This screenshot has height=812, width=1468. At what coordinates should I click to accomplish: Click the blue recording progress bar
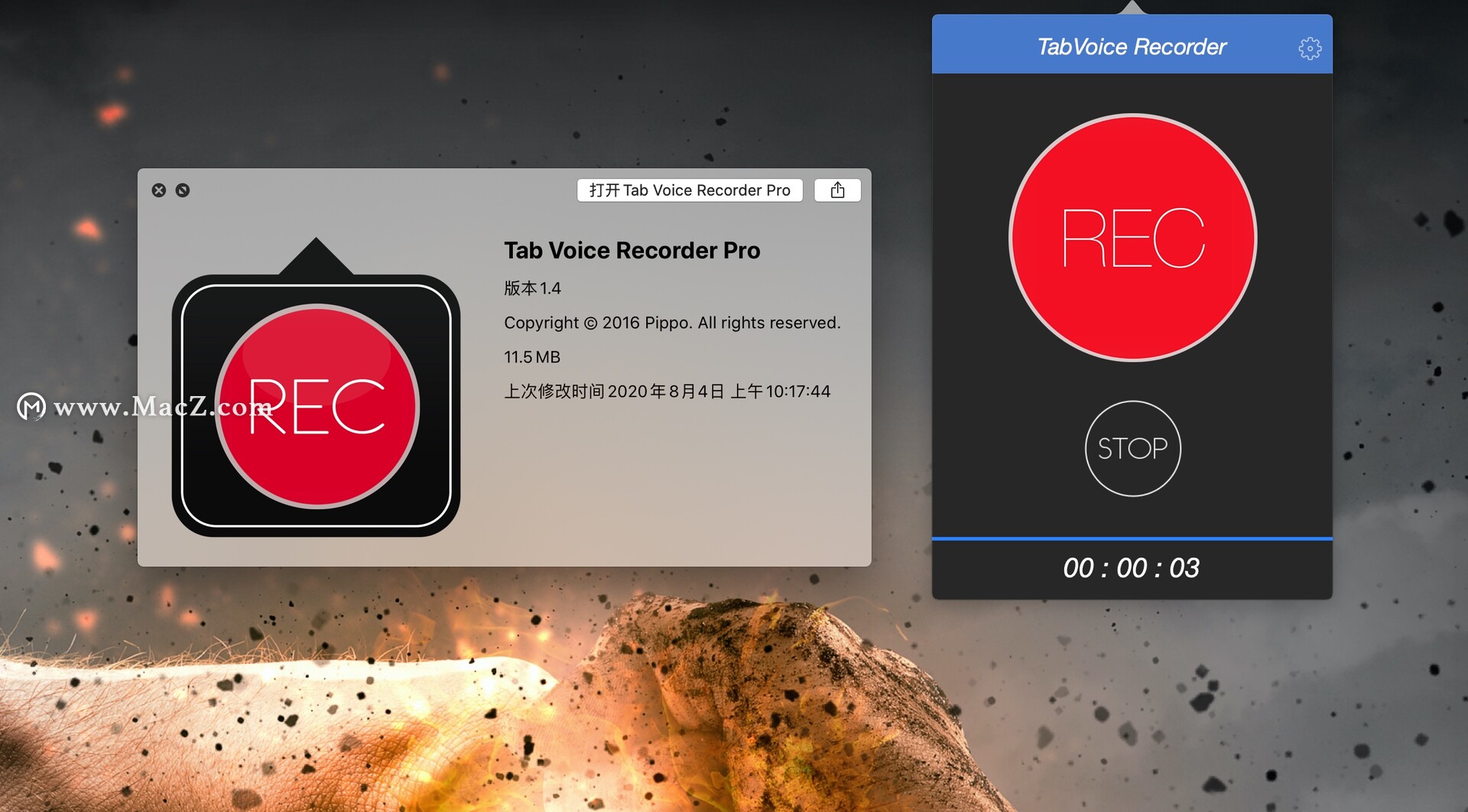pos(1132,539)
